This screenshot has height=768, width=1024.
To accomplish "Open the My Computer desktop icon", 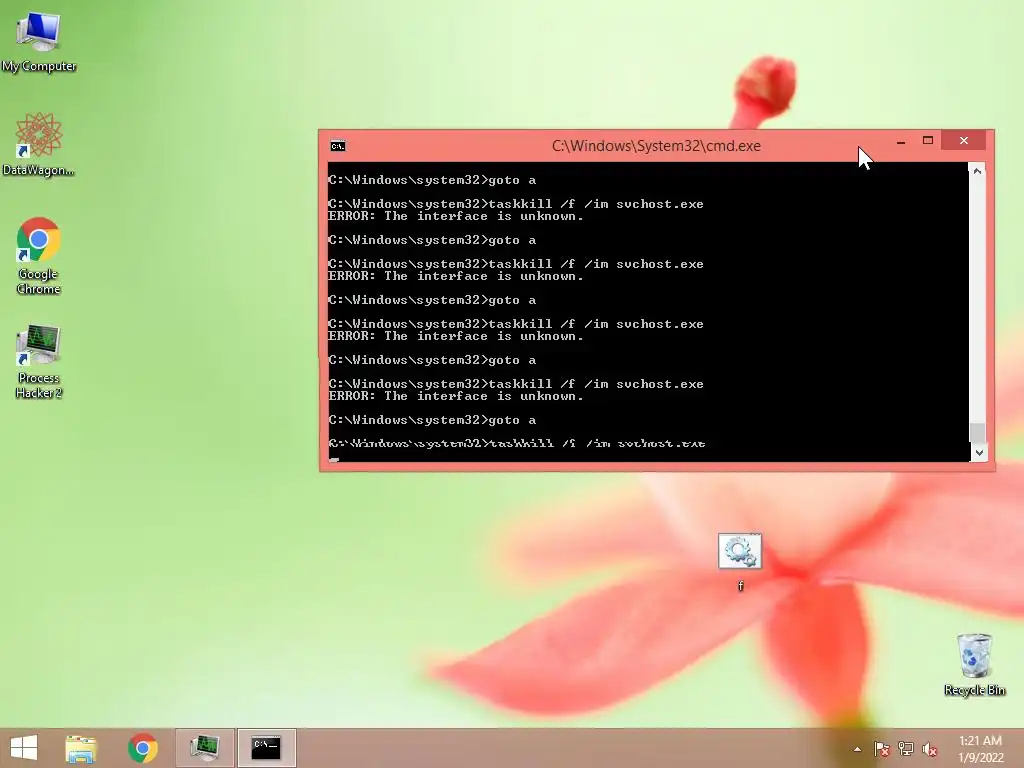I will [x=39, y=40].
